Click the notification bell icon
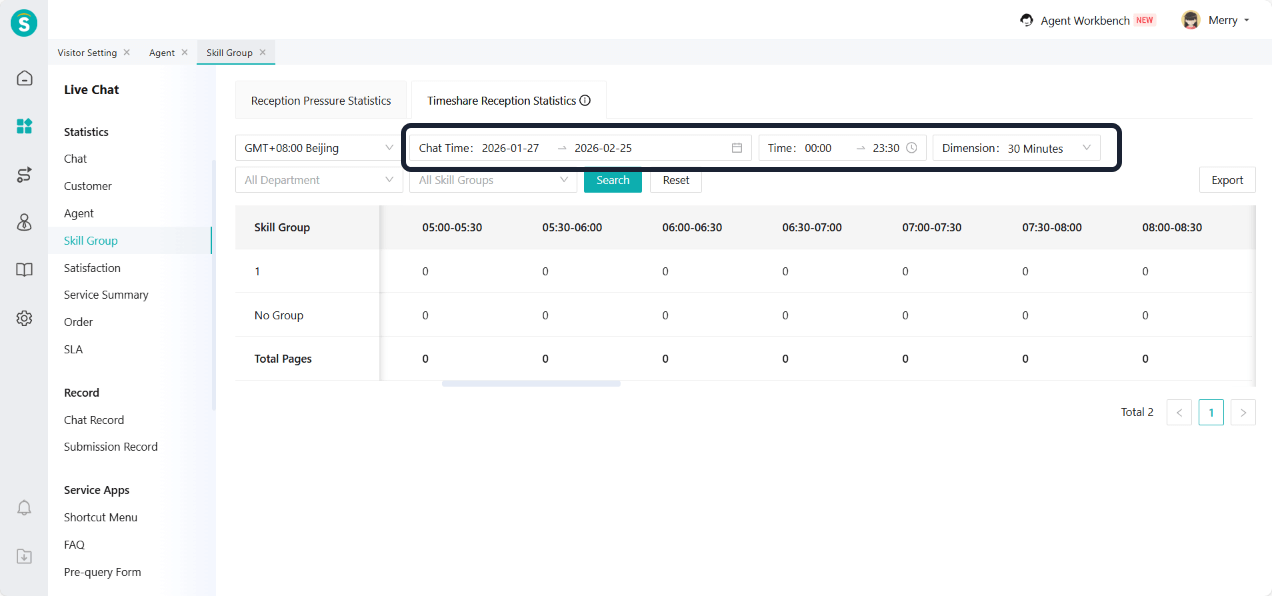Image resolution: width=1272 pixels, height=596 pixels. (x=24, y=508)
